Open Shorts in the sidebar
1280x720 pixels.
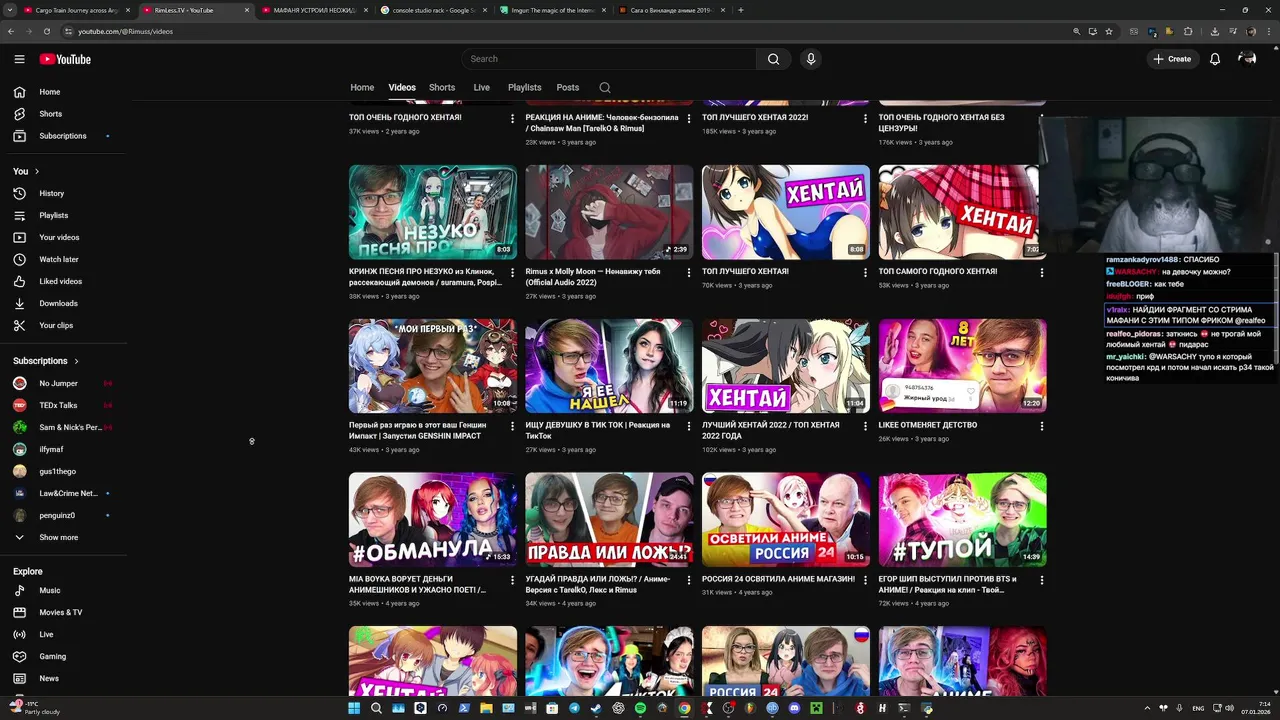pos(64,114)
